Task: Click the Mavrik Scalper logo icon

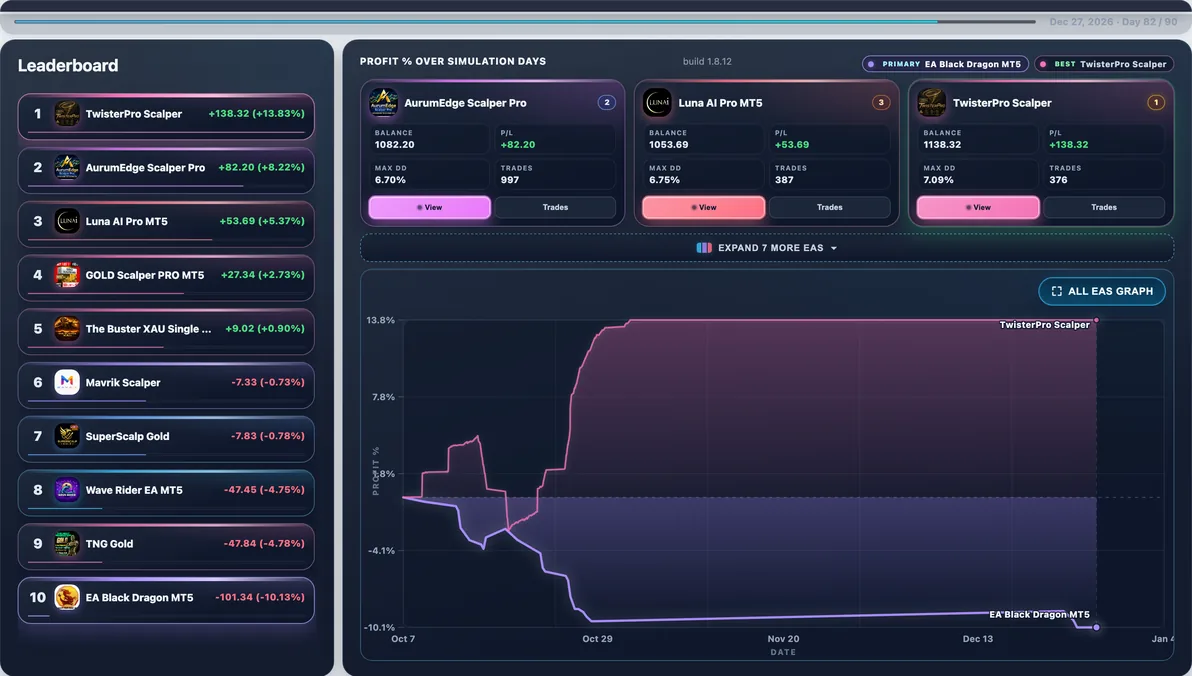Action: [x=67, y=382]
